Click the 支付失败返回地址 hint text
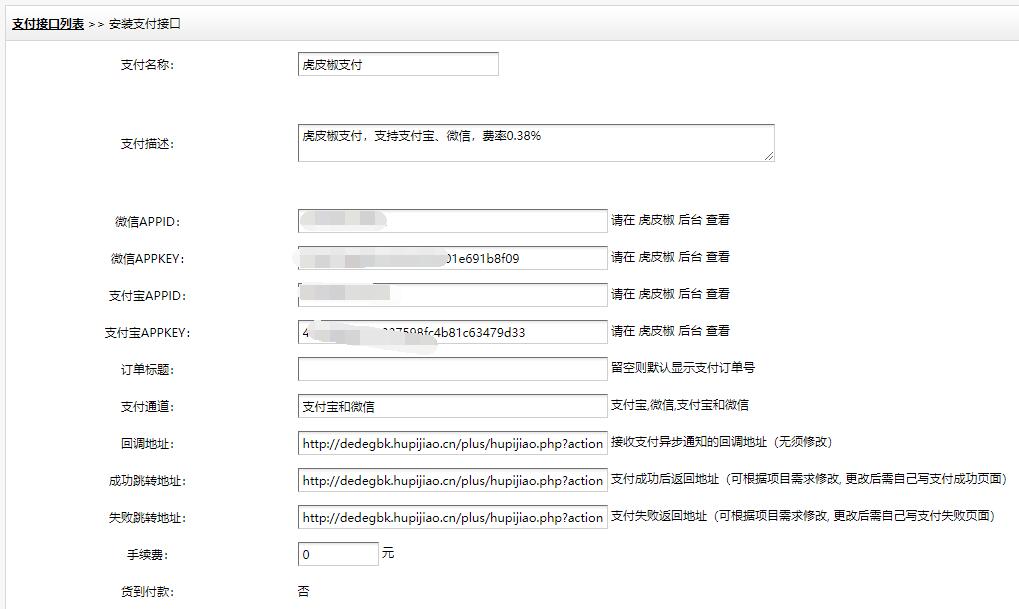 click(803, 516)
